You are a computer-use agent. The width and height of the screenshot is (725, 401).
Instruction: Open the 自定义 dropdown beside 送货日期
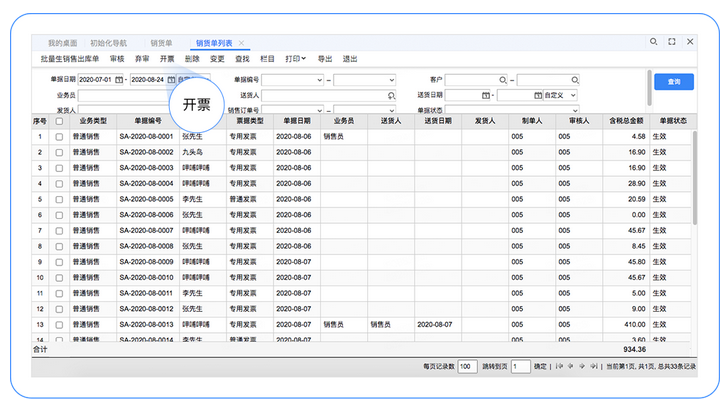(x=573, y=95)
